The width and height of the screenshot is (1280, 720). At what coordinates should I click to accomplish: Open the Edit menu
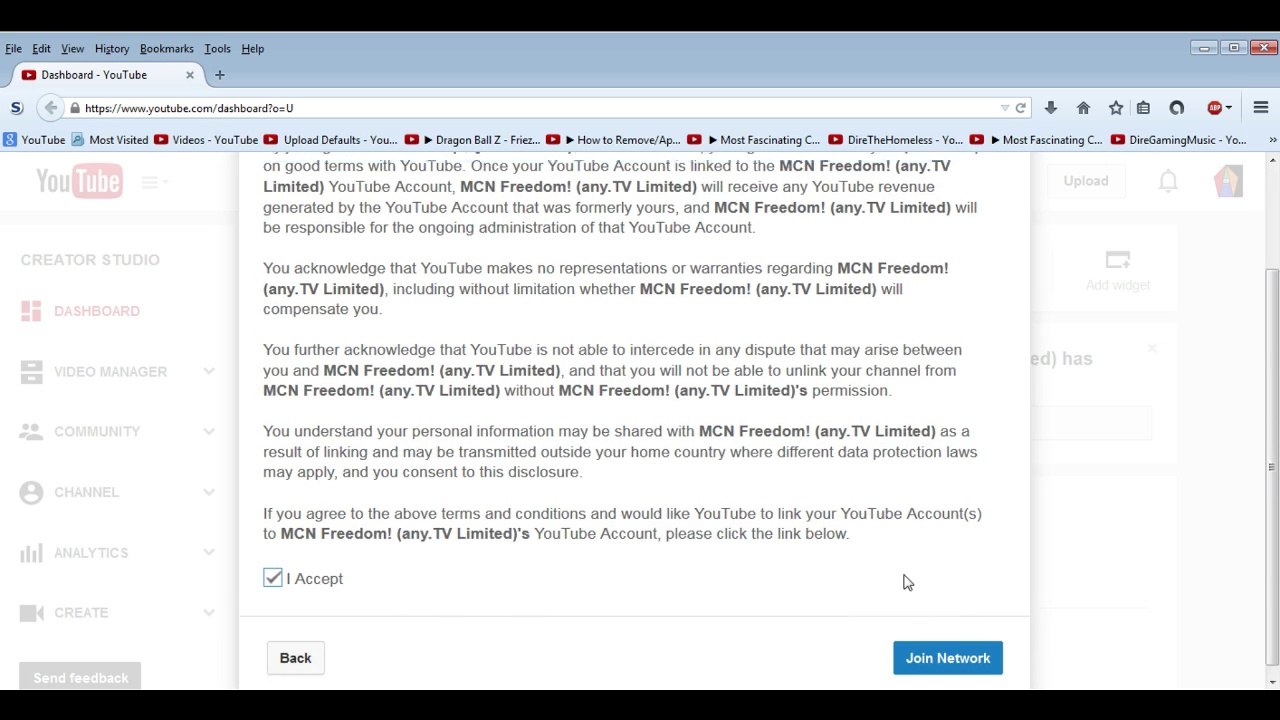(41, 48)
